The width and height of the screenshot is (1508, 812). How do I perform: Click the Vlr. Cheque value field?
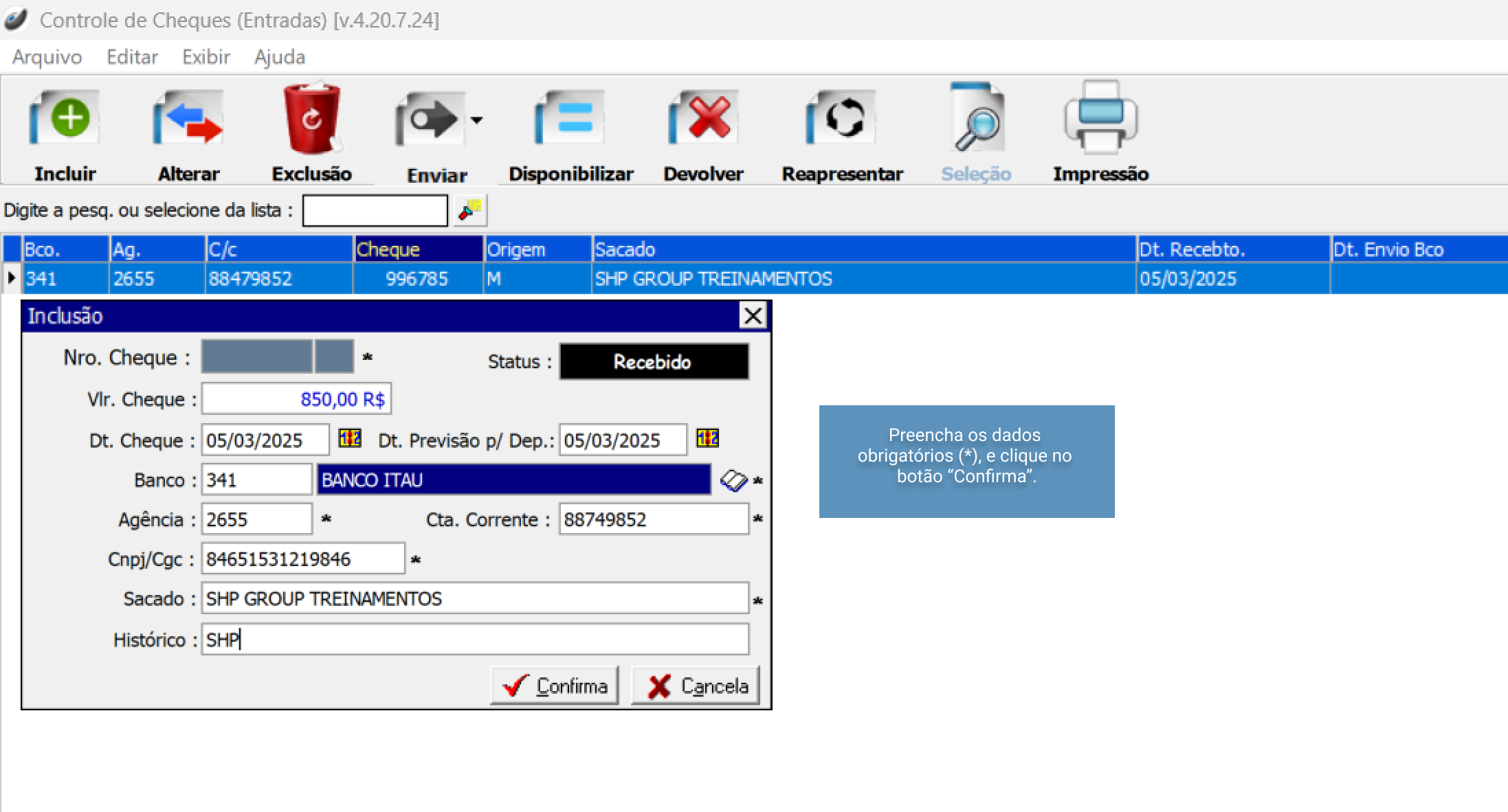296,399
